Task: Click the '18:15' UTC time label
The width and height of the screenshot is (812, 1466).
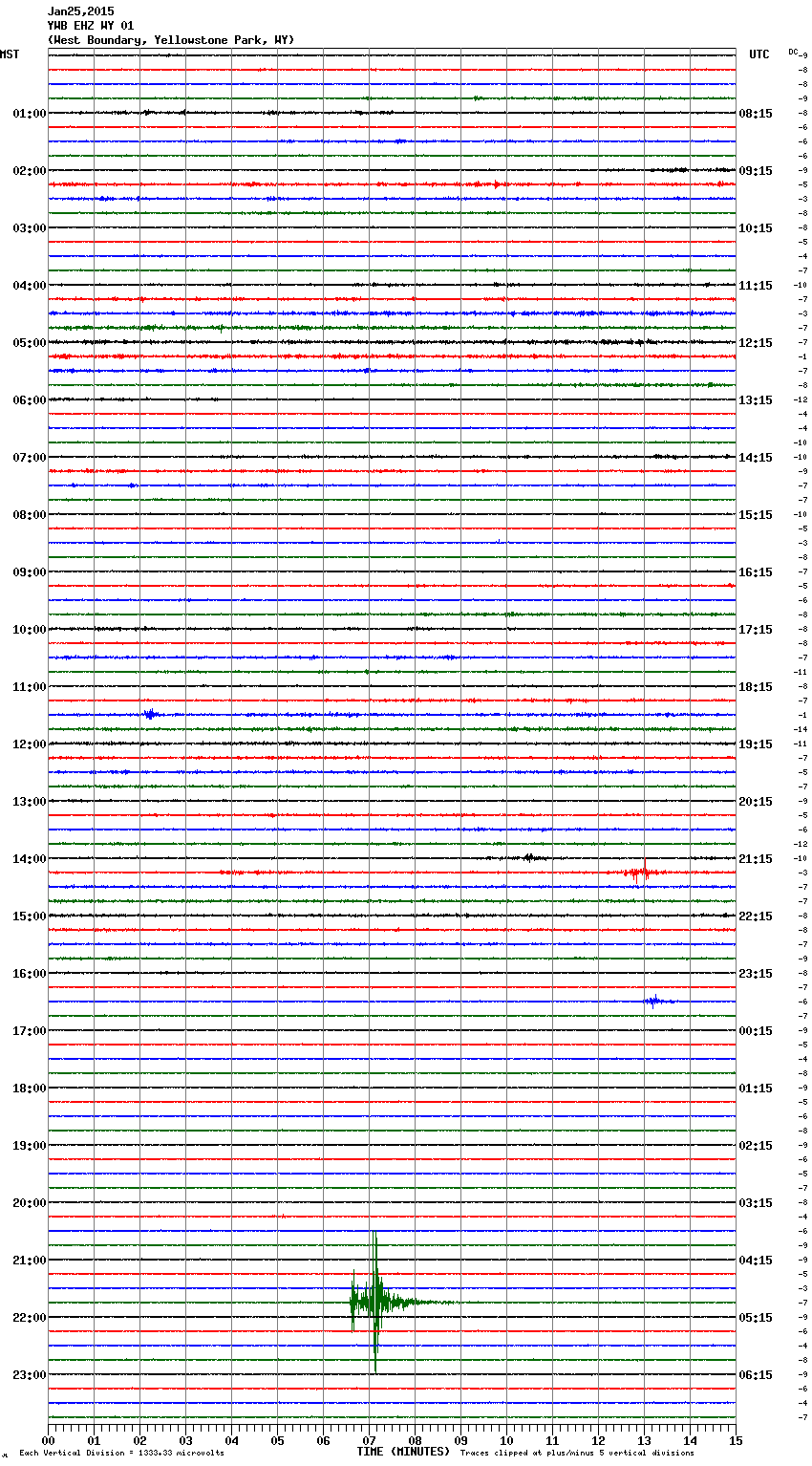Action: click(756, 687)
